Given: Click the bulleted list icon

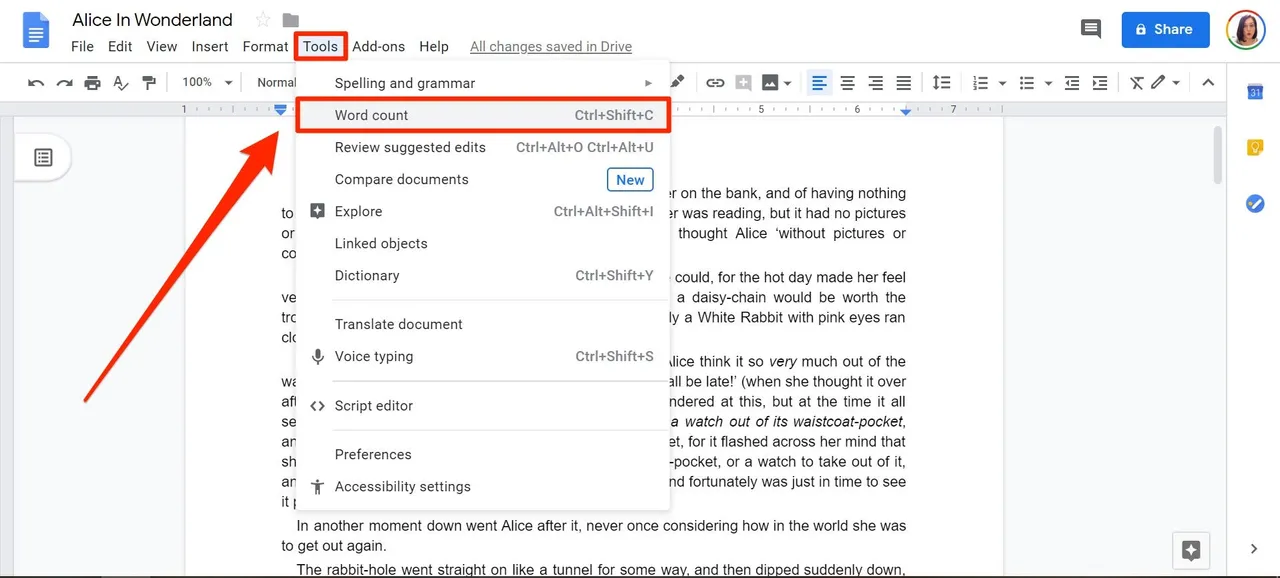Looking at the screenshot, I should pyautogui.click(x=1026, y=83).
